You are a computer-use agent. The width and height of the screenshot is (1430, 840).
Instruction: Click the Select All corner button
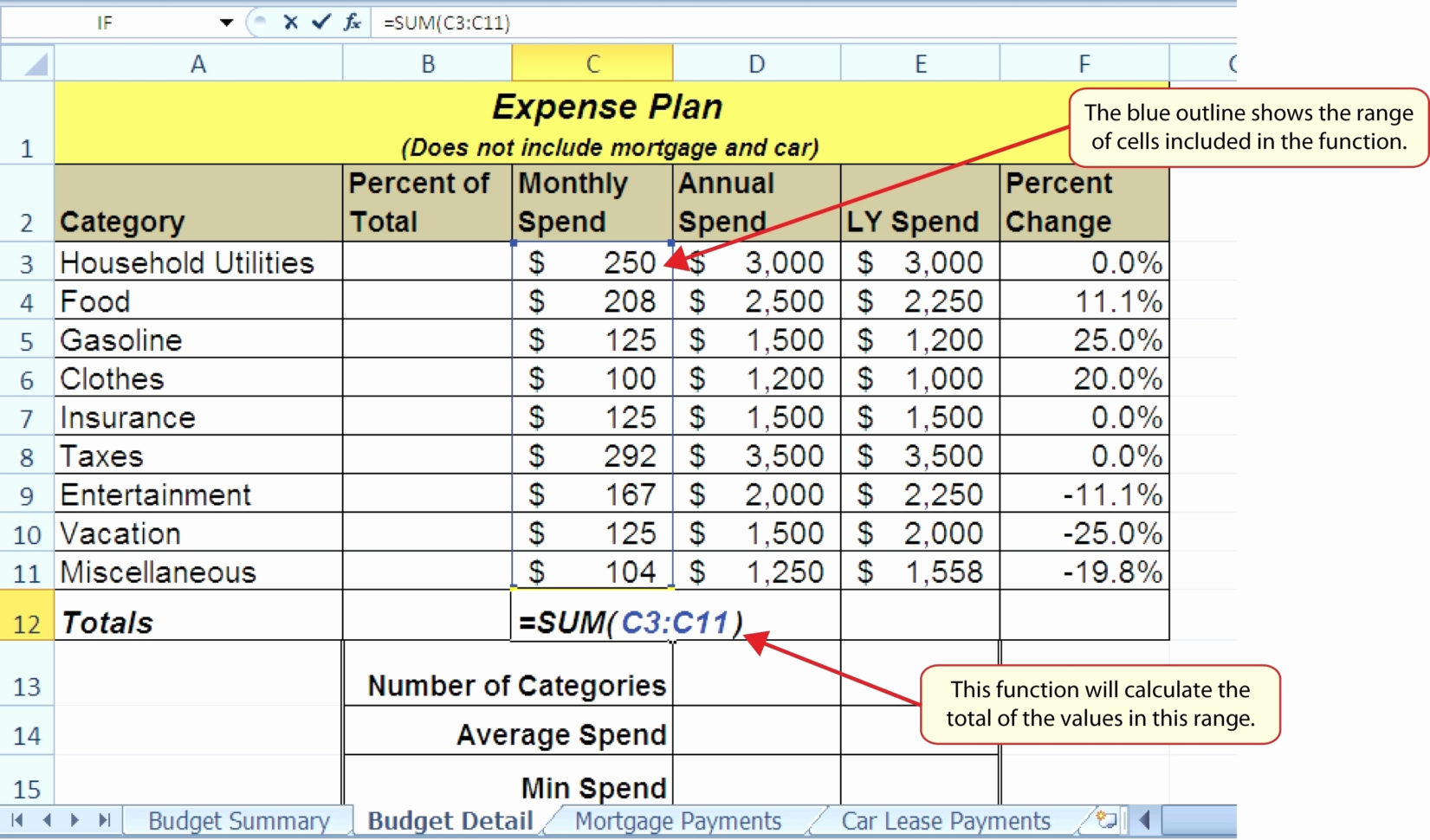(27, 62)
